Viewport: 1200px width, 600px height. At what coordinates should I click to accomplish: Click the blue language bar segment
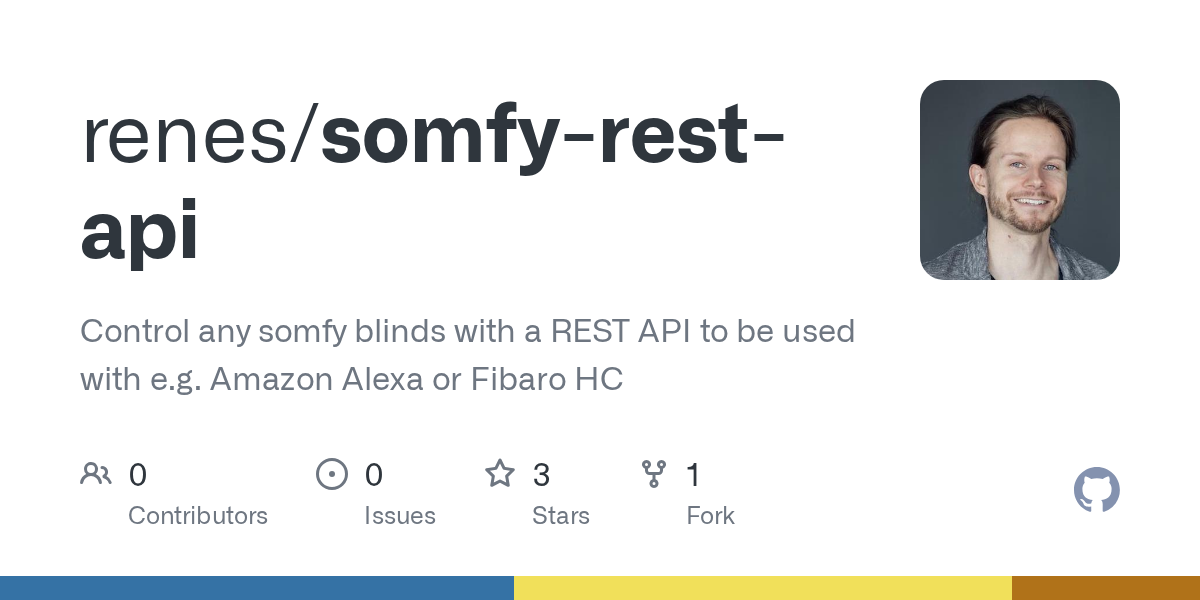coord(256,588)
